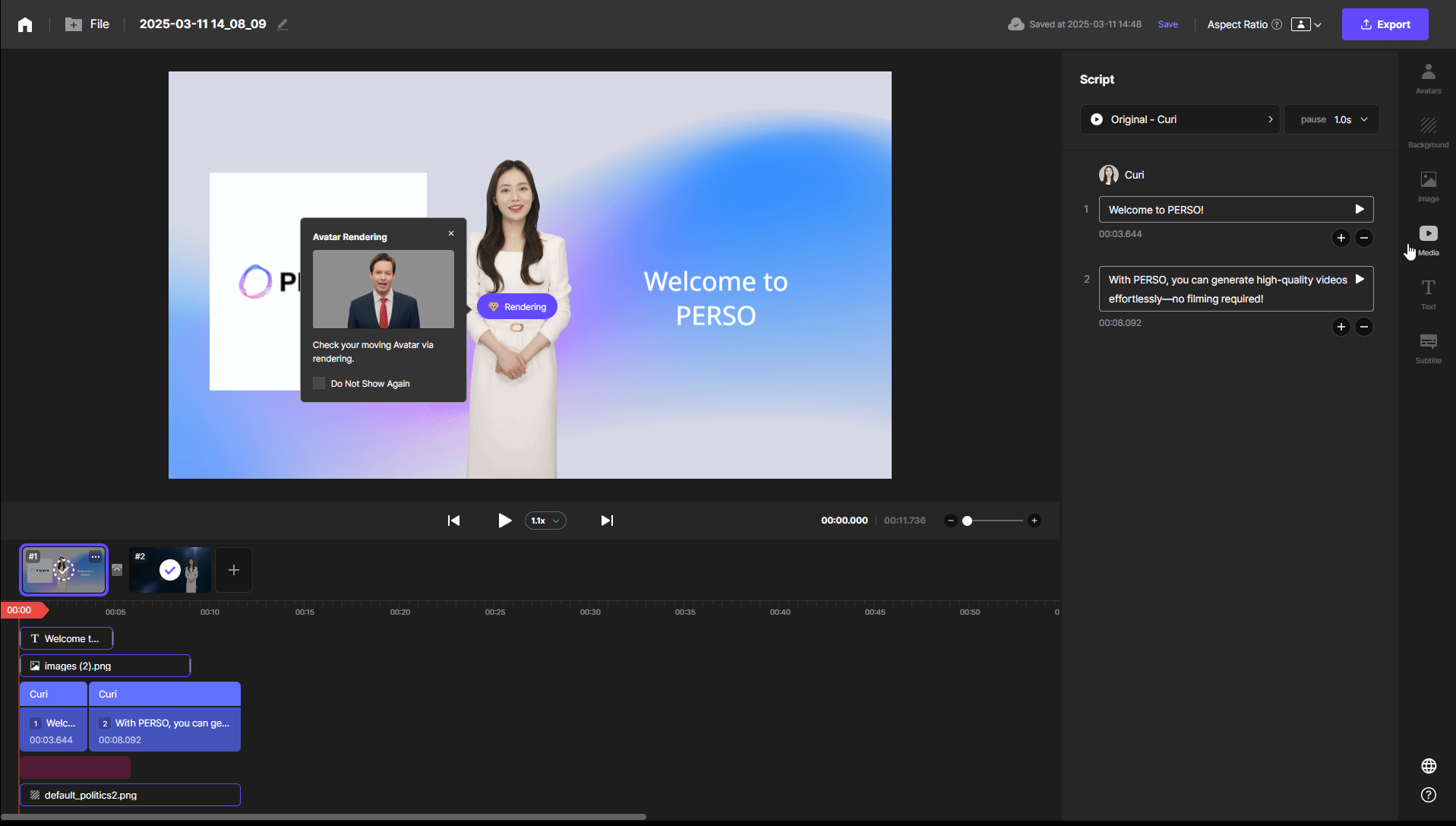Screen dimensions: 1456x826
Task: Open Aspect Ratio help icon
Action: tap(1277, 24)
